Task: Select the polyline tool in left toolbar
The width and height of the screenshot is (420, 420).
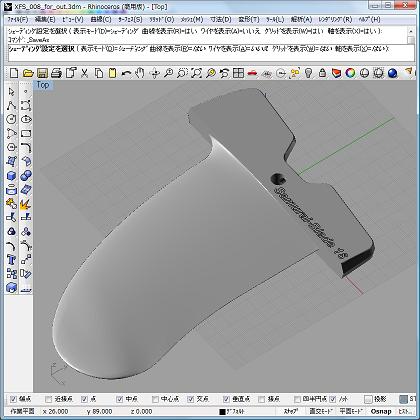Action: tap(12, 105)
